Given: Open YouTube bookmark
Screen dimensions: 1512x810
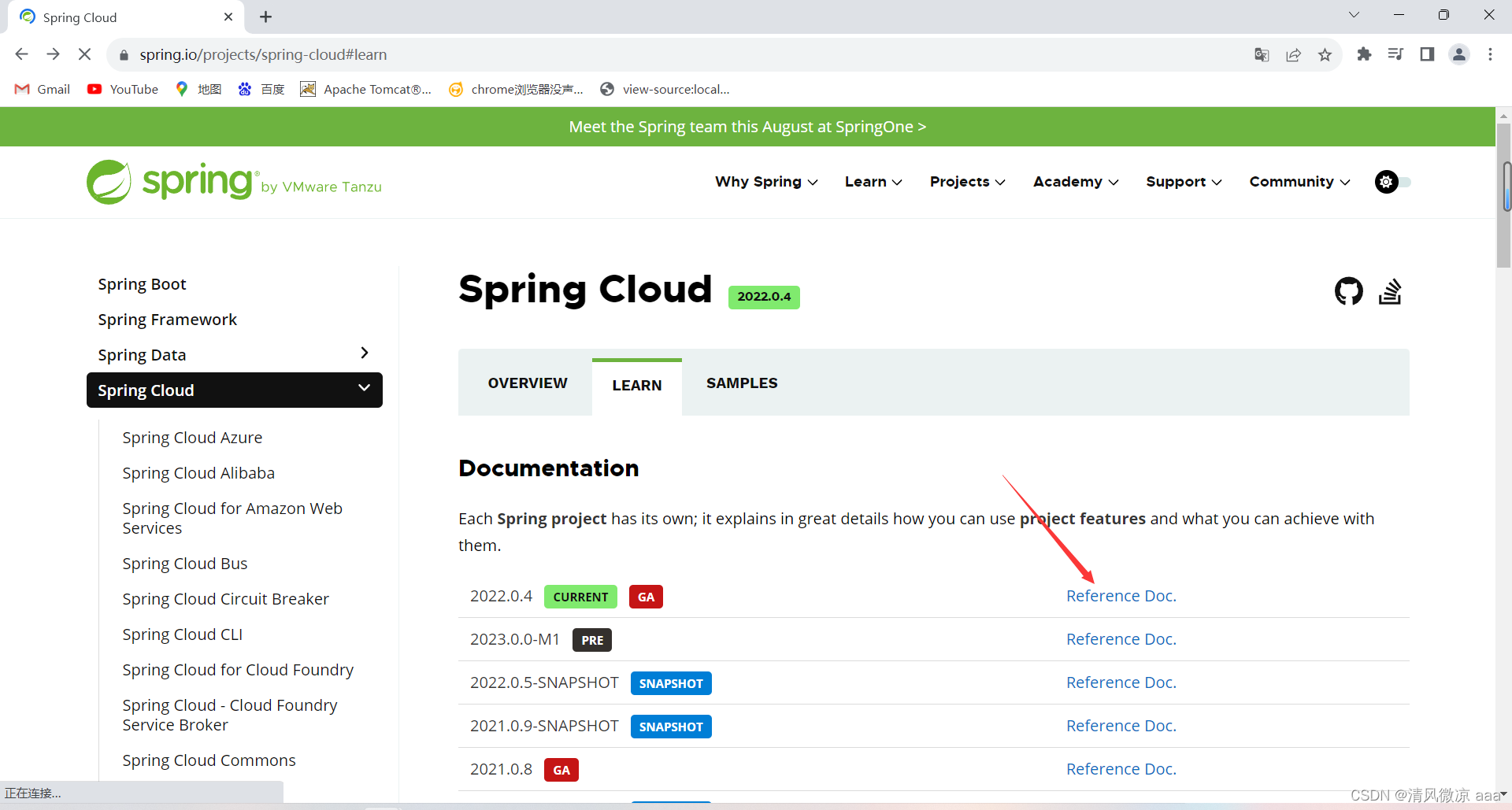Looking at the screenshot, I should [x=123, y=89].
